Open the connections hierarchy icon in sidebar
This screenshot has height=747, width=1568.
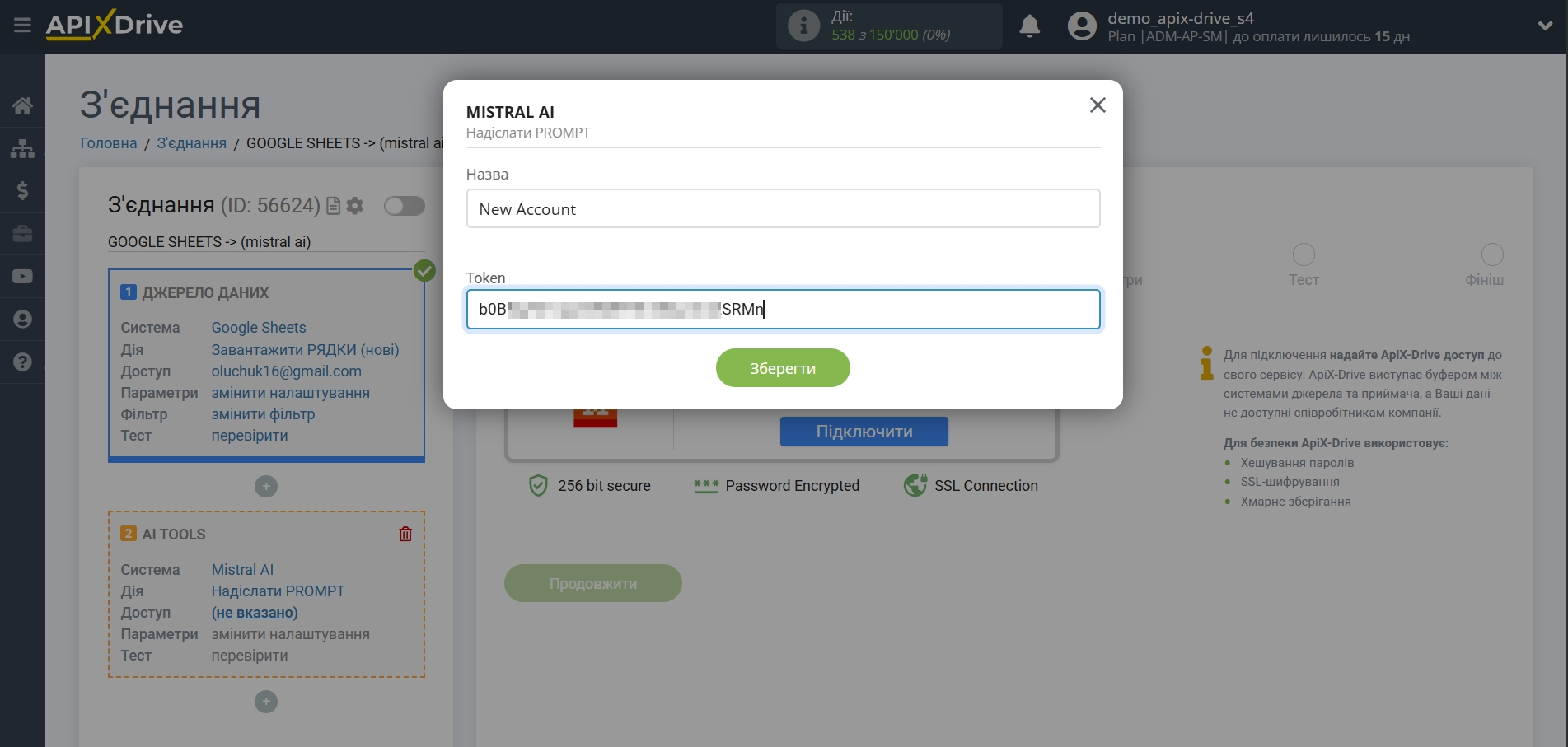click(22, 148)
